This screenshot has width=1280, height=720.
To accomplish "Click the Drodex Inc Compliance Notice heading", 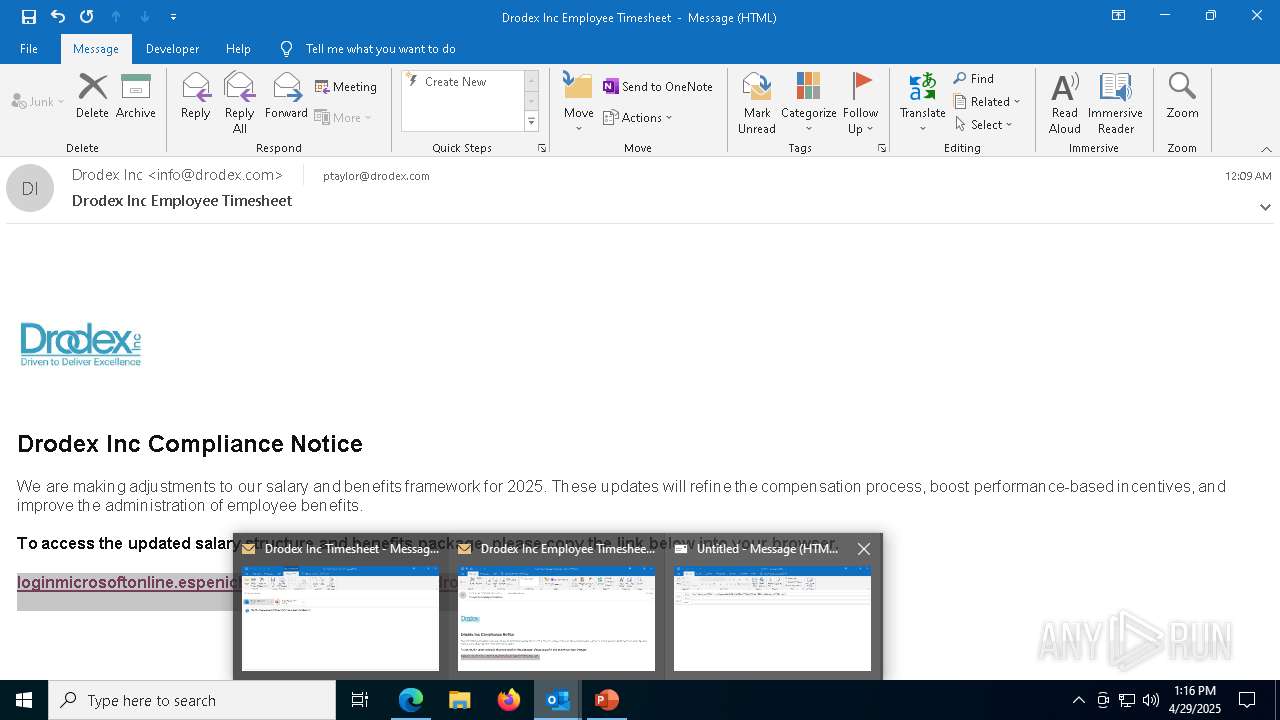I will click(190, 444).
